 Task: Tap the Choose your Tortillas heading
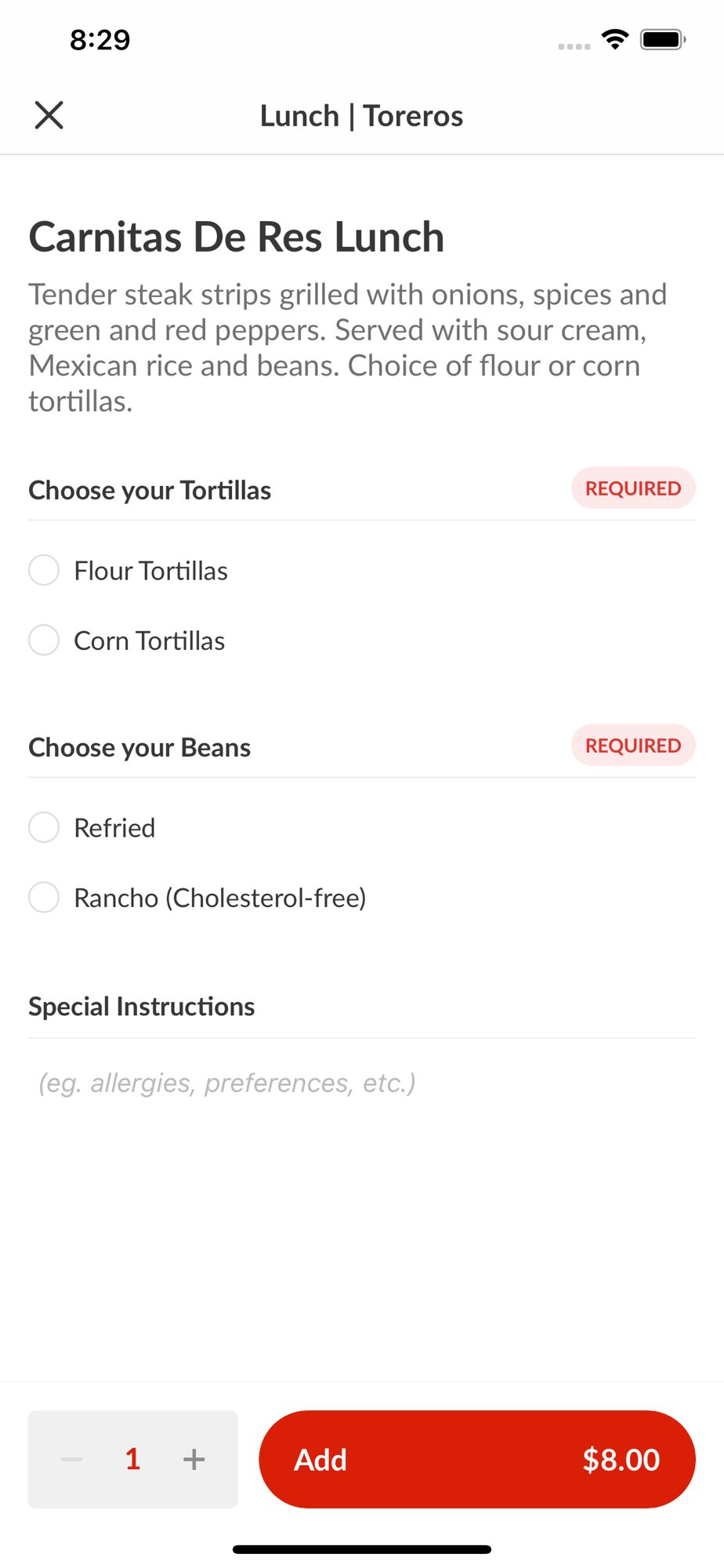click(150, 490)
